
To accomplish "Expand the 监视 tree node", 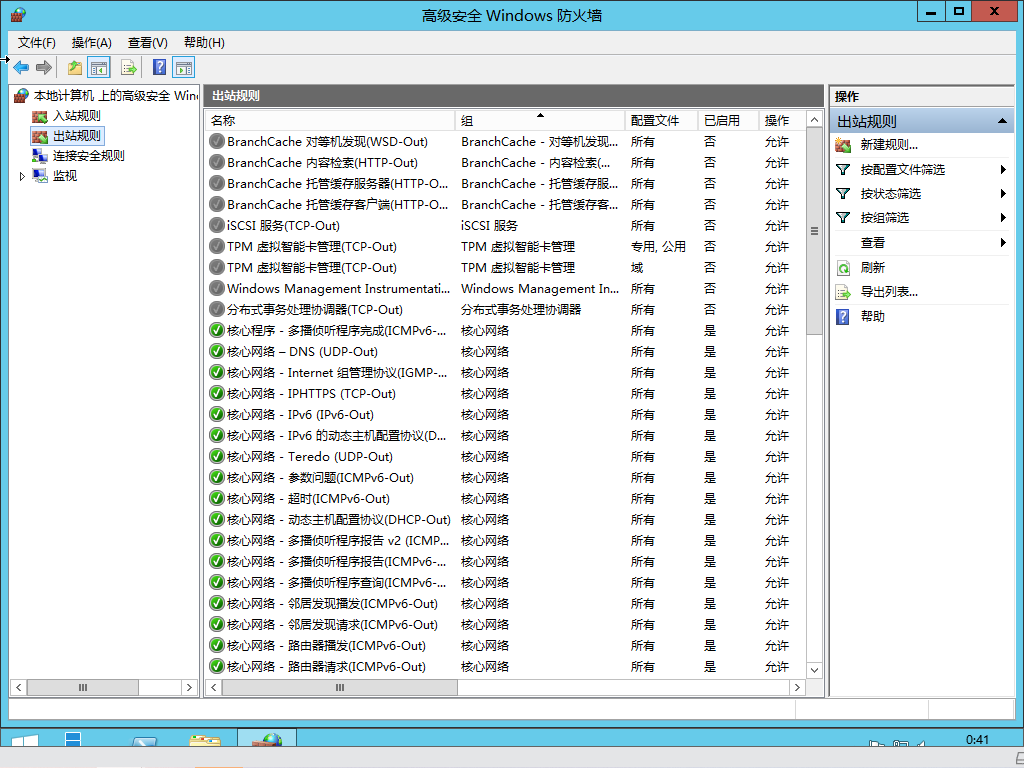I will (22, 176).
